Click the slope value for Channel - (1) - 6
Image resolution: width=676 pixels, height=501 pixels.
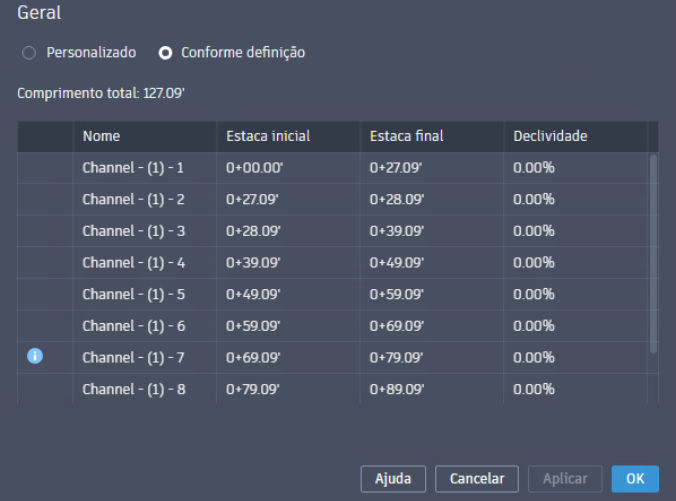coord(534,326)
